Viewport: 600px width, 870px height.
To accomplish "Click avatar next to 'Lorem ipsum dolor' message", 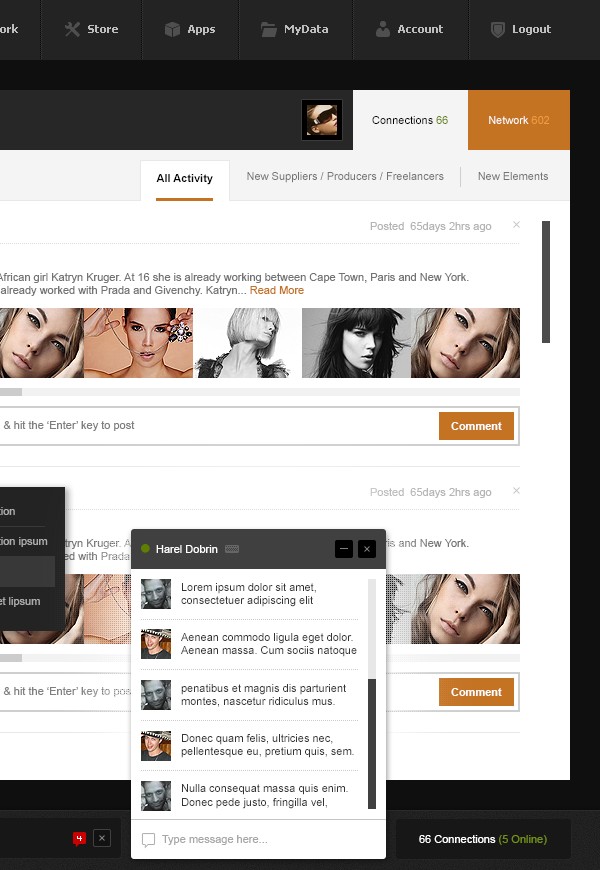I will pyautogui.click(x=156, y=594).
